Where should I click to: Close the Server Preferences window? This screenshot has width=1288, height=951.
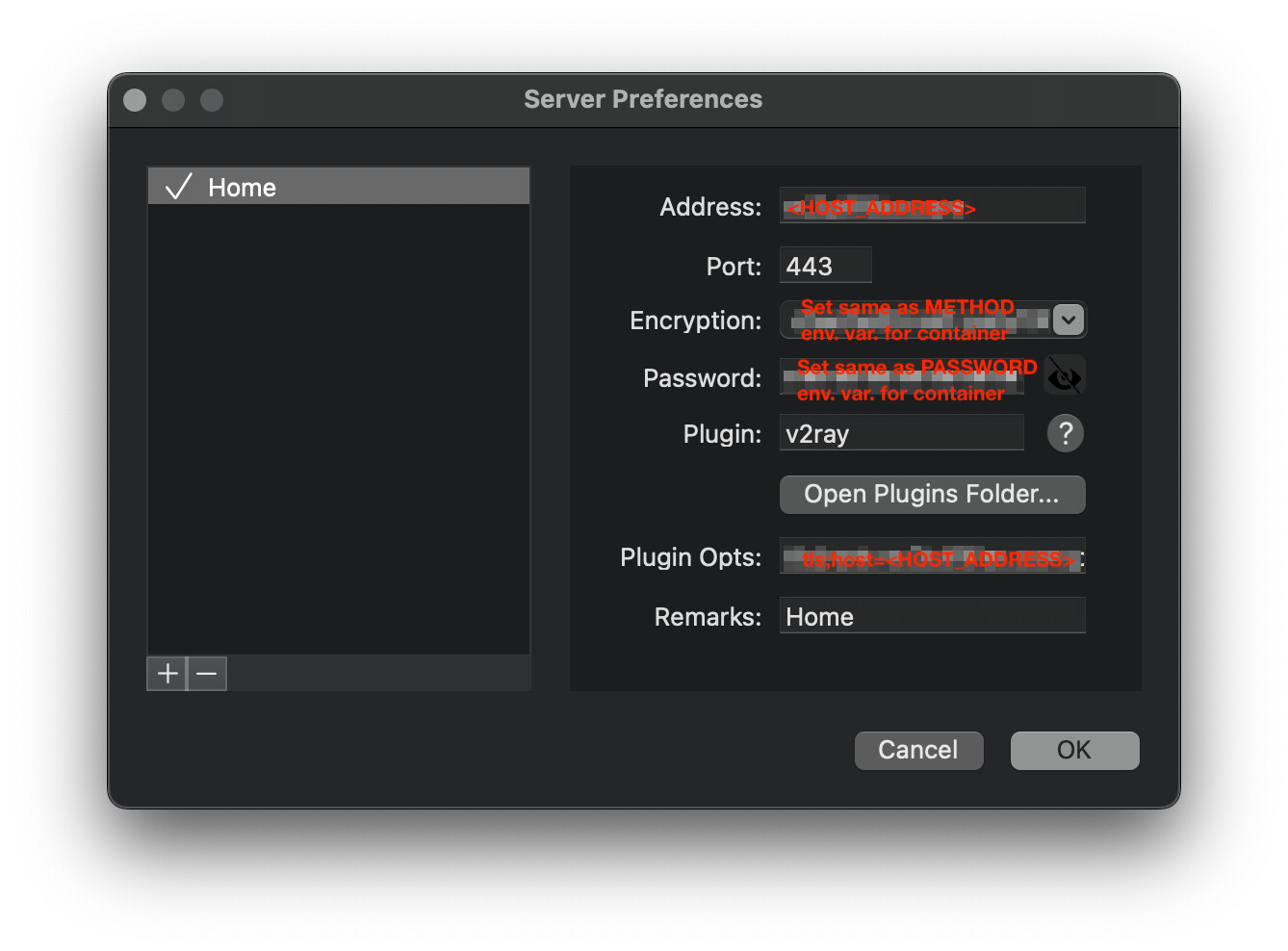point(135,100)
